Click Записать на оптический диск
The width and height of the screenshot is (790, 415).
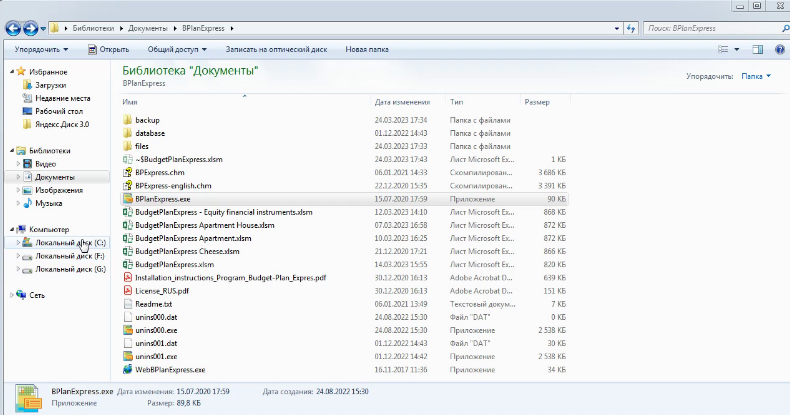276,49
